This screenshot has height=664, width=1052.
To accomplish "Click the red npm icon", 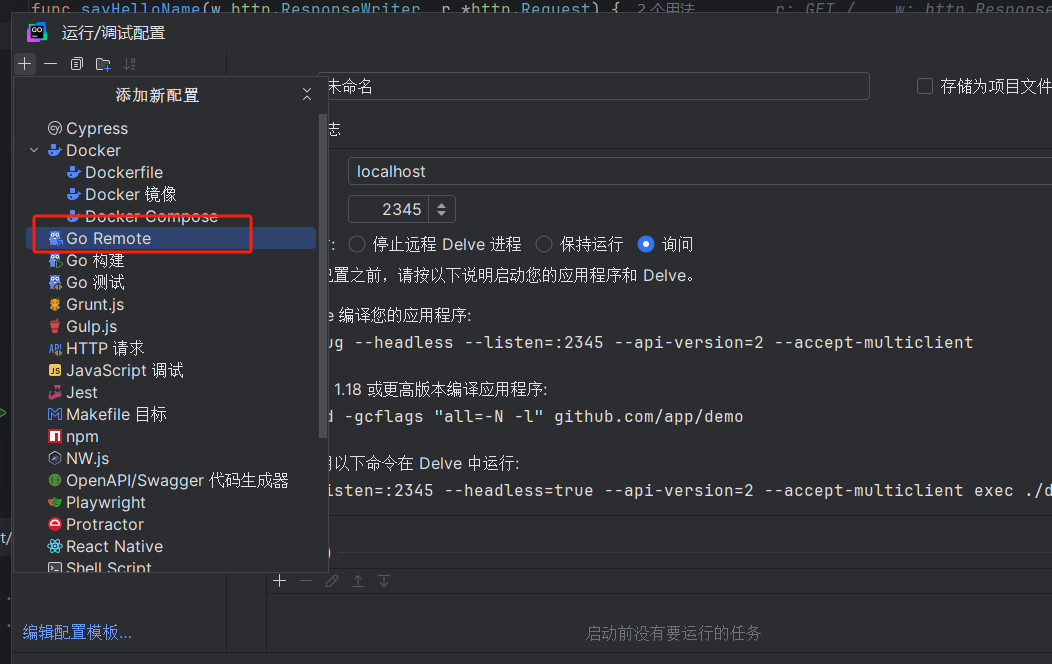I will tap(55, 437).
